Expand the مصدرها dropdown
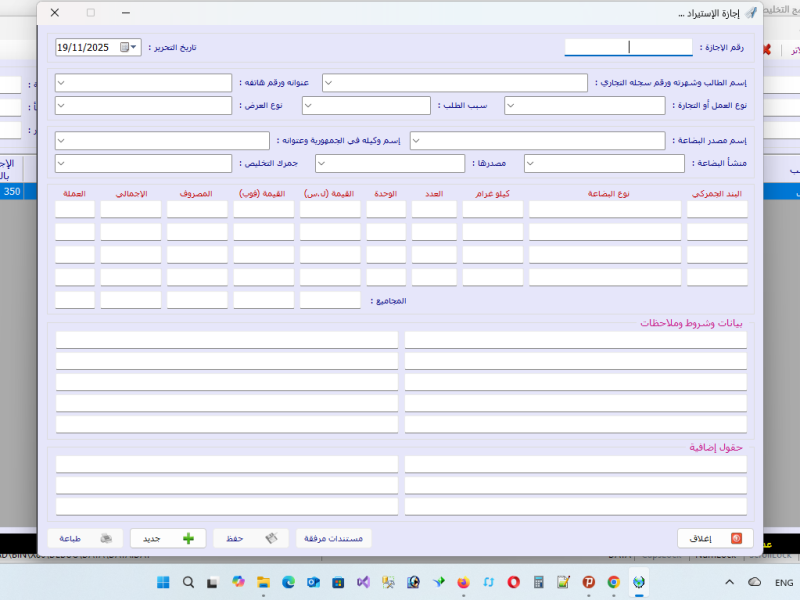Screen dimensions: 800x600 [321, 163]
